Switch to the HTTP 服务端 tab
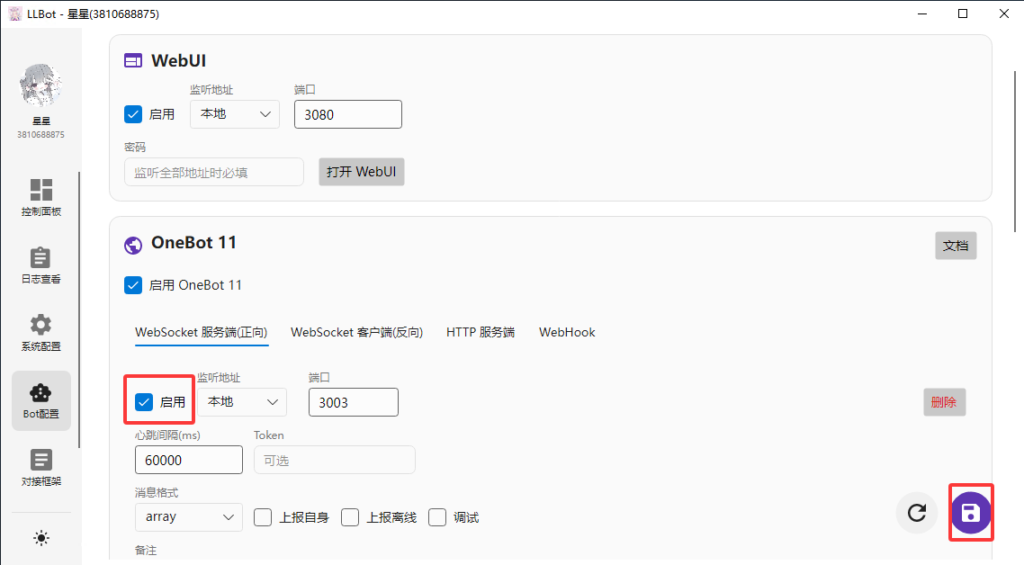This screenshot has width=1024, height=565. (x=481, y=332)
